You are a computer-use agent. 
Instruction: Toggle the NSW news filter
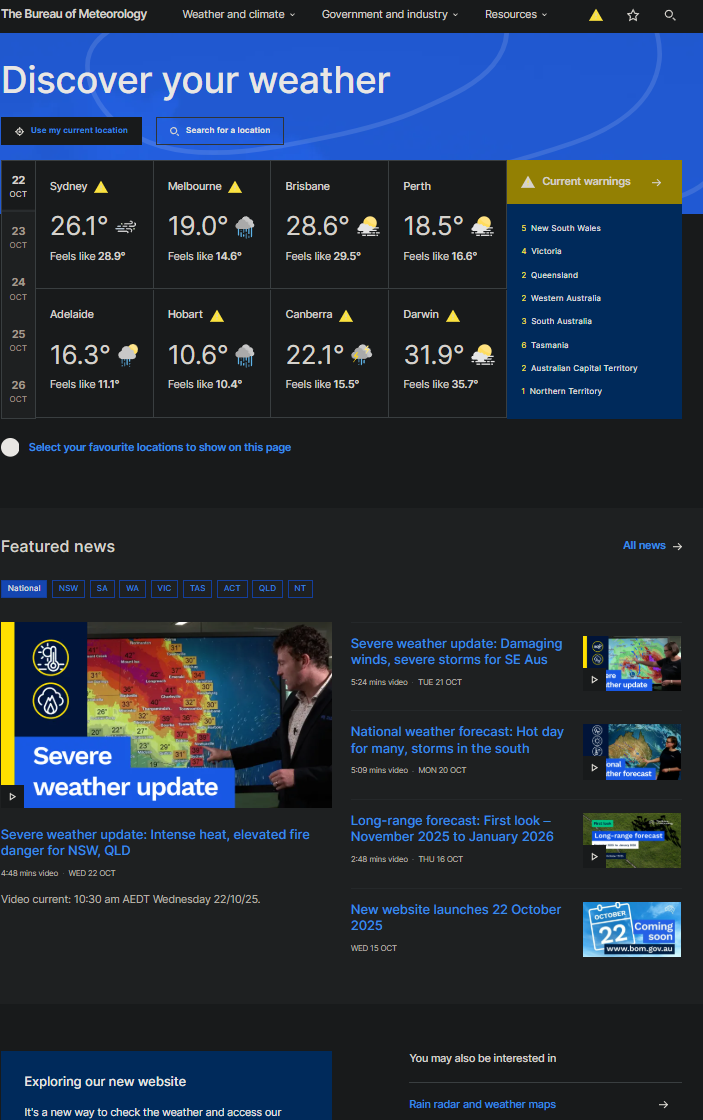(x=68, y=588)
